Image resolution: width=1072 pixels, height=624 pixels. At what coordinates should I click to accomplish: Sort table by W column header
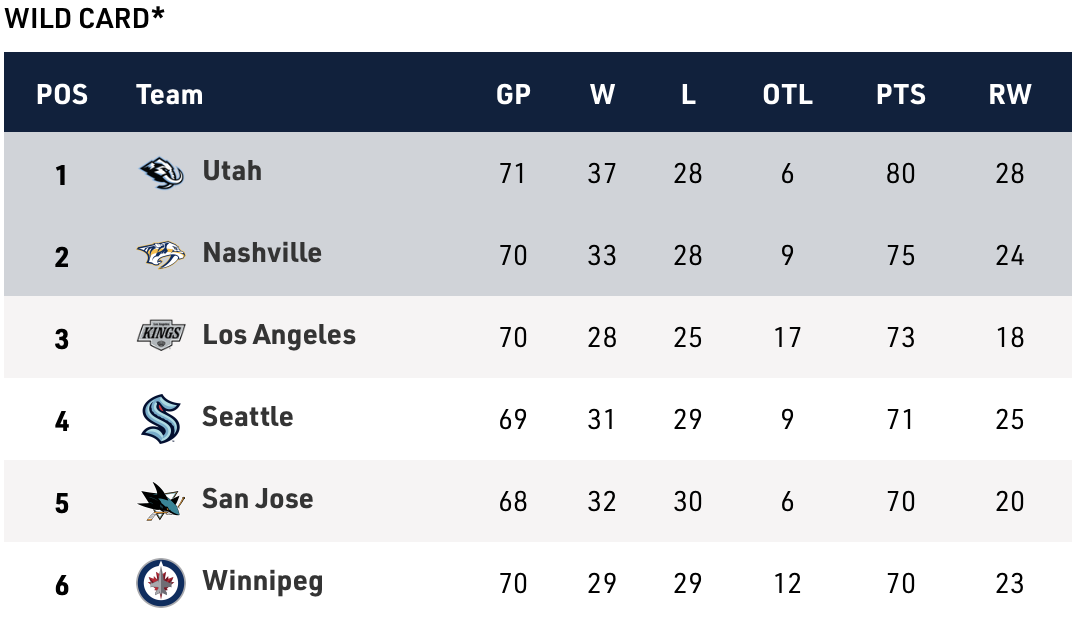click(x=602, y=95)
